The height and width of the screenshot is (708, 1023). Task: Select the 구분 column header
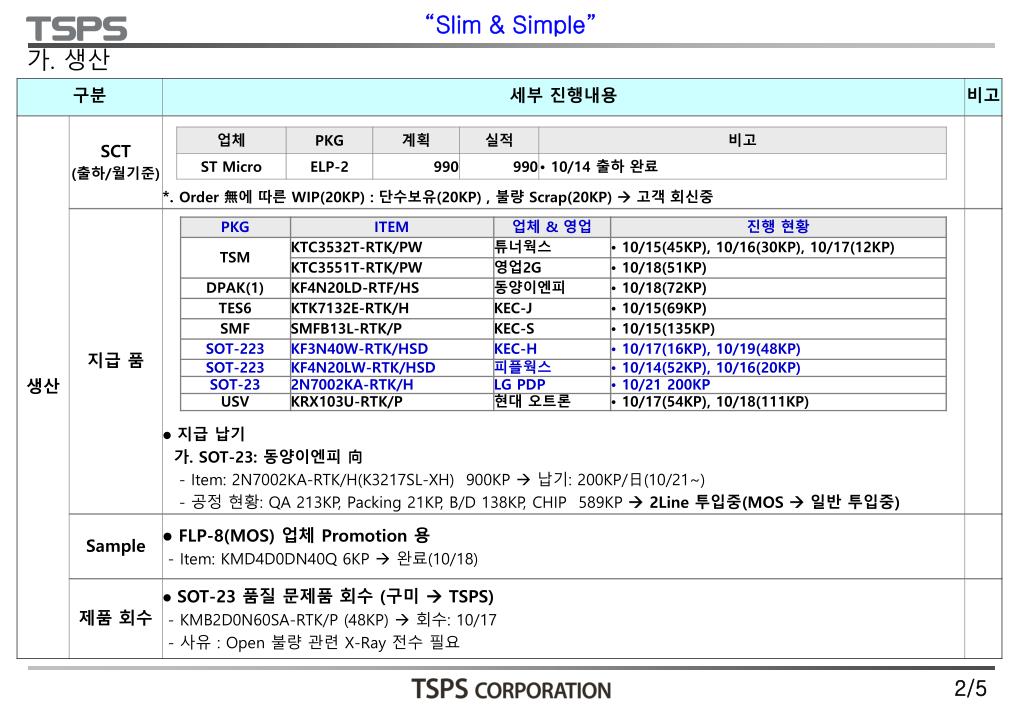point(89,97)
